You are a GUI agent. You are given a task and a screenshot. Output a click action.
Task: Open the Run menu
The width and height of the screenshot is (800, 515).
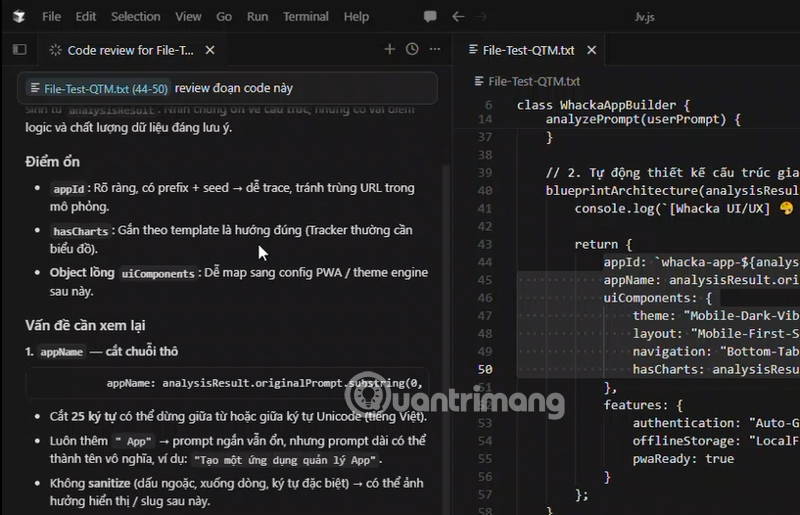(x=258, y=17)
